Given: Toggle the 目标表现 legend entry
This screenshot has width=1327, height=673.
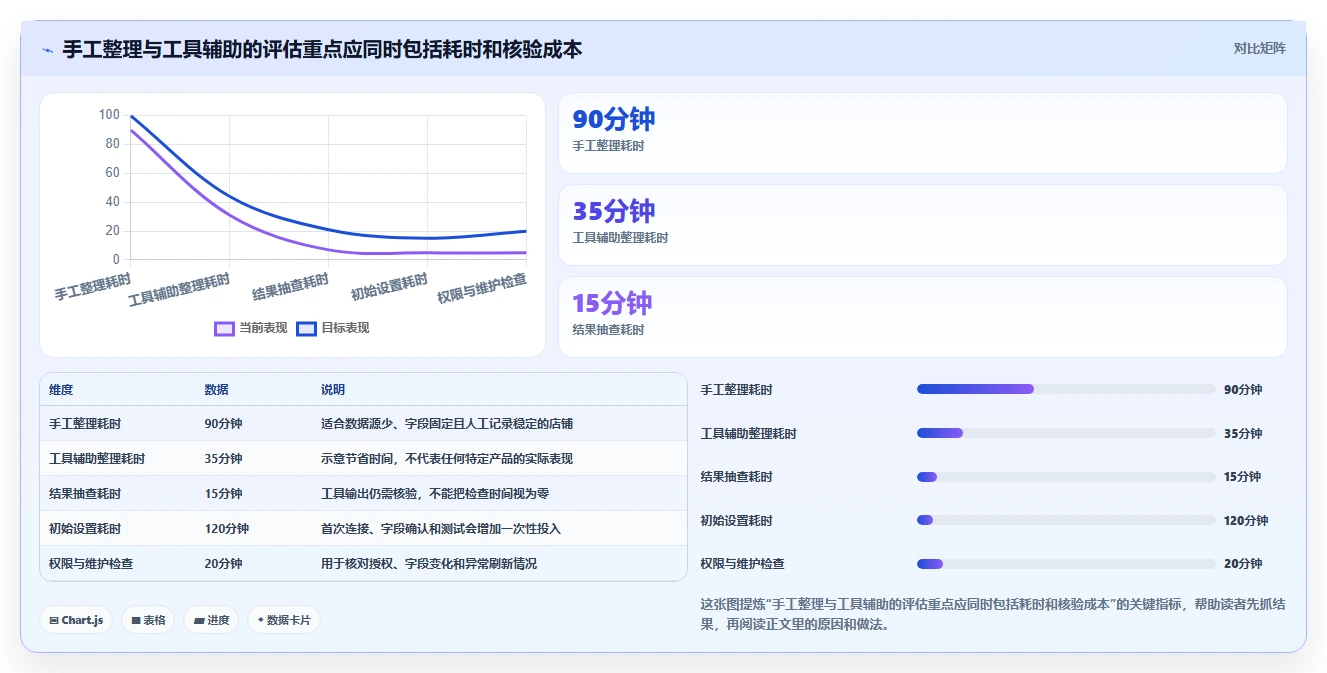Looking at the screenshot, I should pyautogui.click(x=333, y=328).
